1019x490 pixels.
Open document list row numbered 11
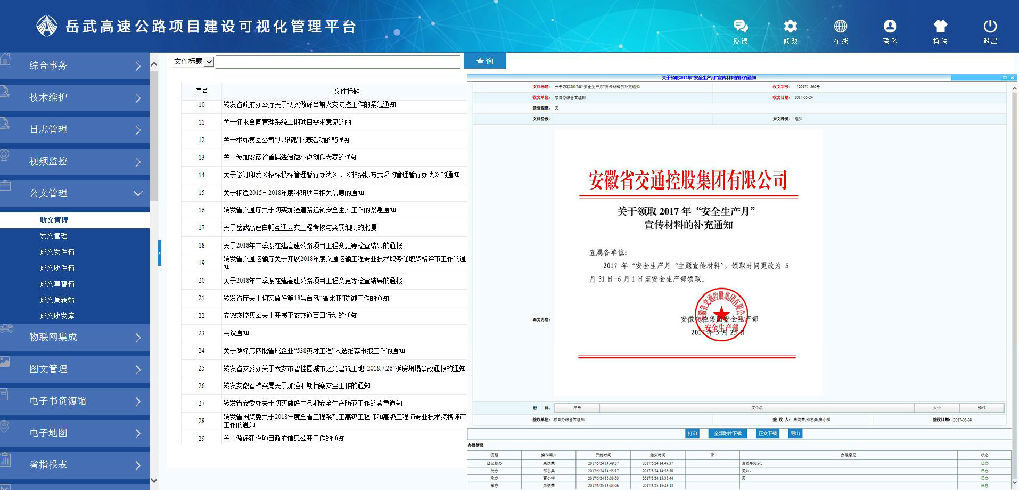click(x=323, y=122)
